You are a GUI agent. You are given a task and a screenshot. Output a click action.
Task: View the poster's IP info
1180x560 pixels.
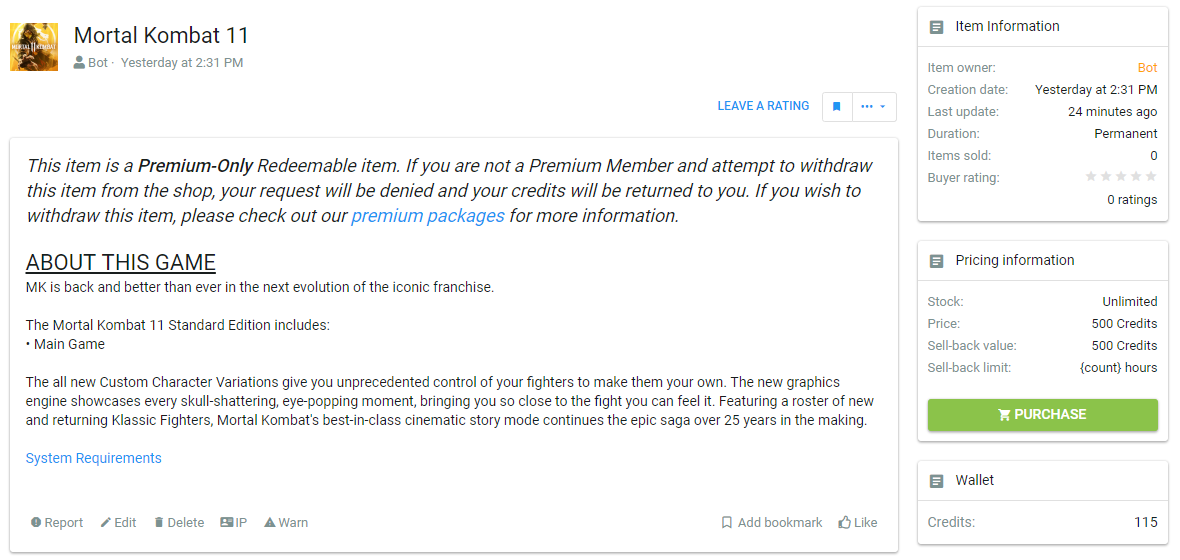[234, 522]
